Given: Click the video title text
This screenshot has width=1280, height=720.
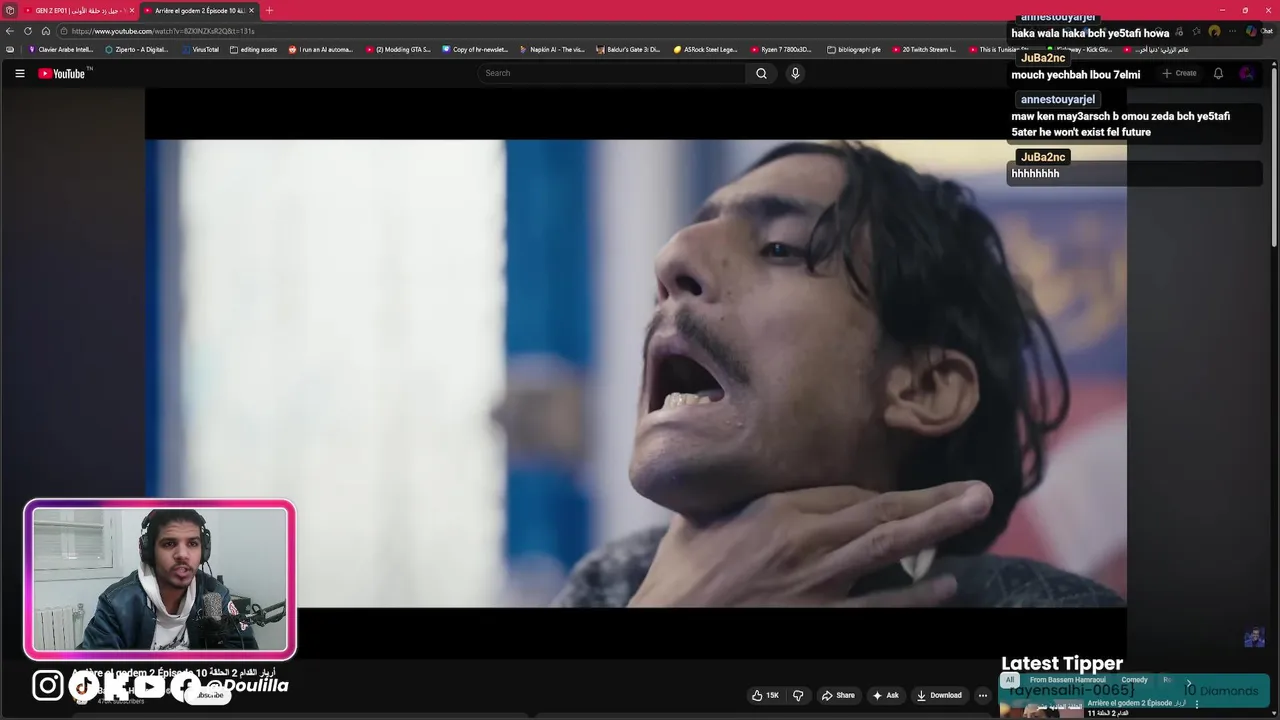Looking at the screenshot, I should pyautogui.click(x=173, y=673).
